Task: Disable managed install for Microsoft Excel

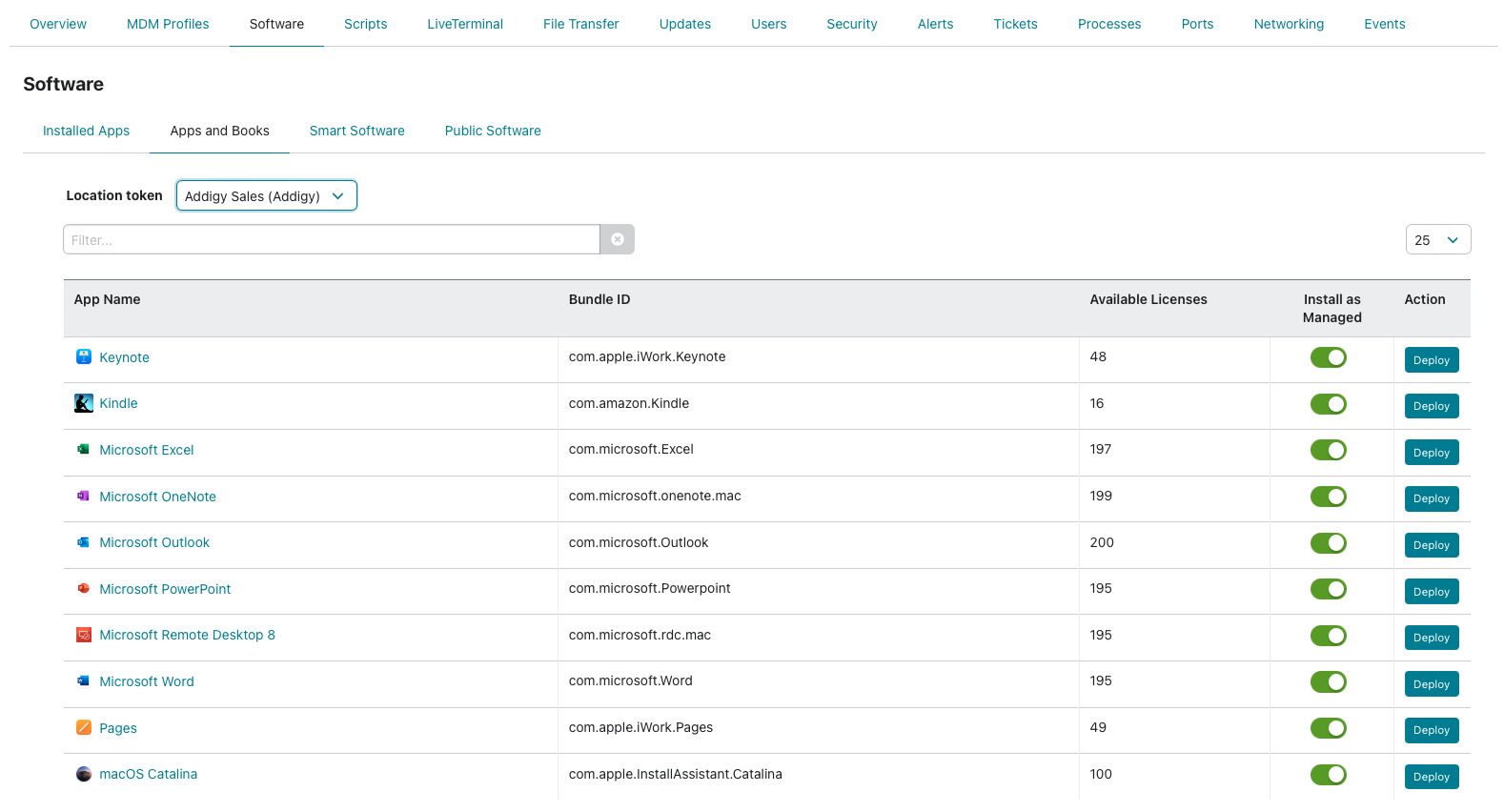Action: pos(1329,450)
